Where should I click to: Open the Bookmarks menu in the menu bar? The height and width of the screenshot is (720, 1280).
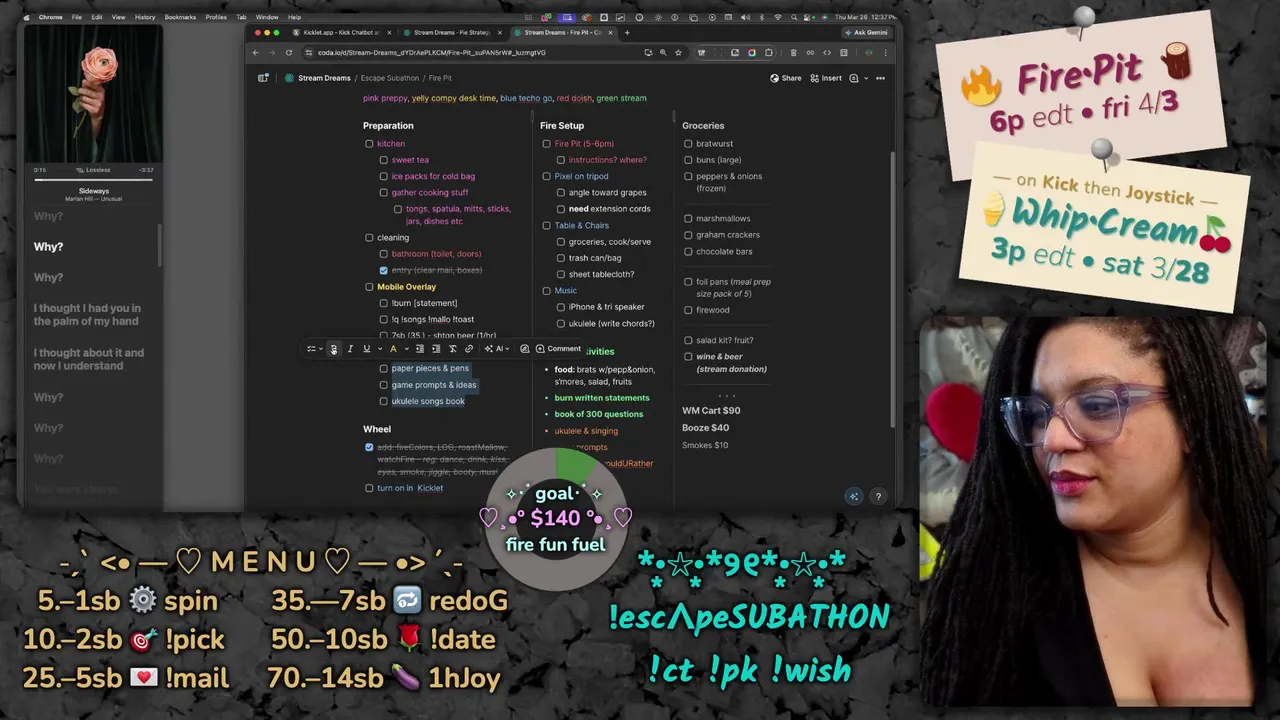click(180, 17)
